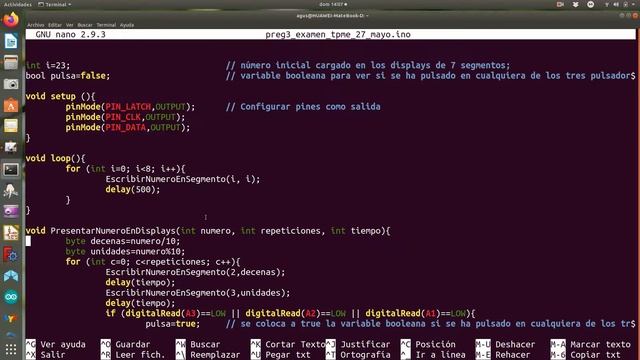Click the '^O Guardar' shortcut hint
The width and height of the screenshot is (640, 360).
pyautogui.click(x=126, y=344)
